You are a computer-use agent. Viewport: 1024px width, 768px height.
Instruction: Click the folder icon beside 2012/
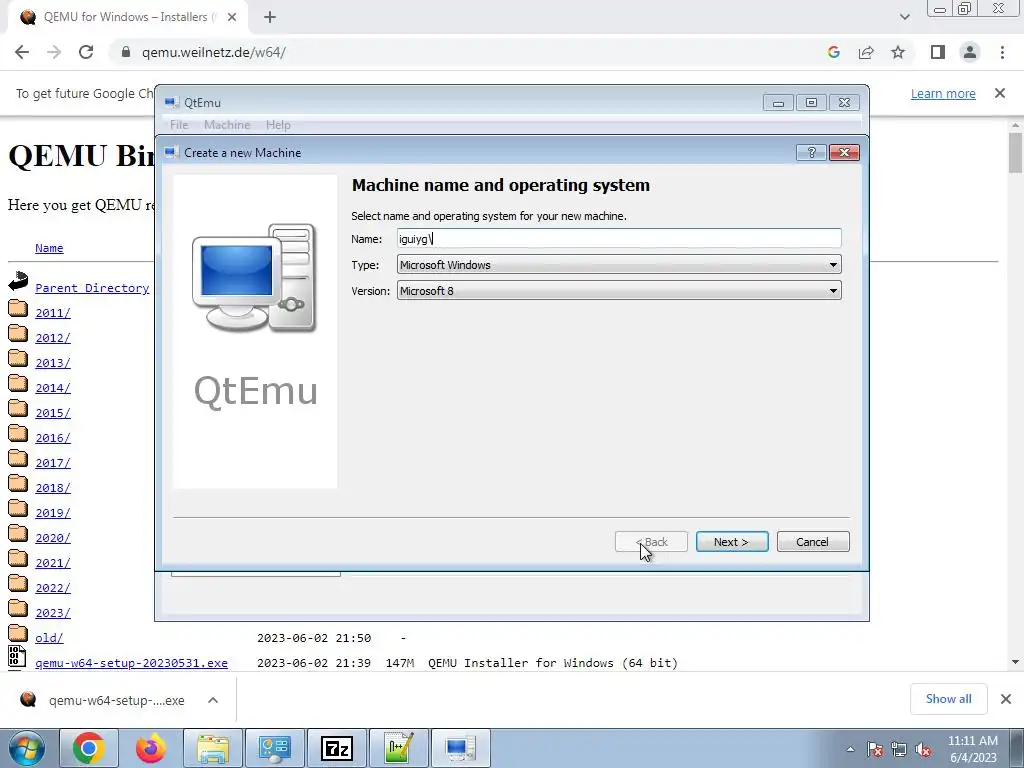point(18,334)
